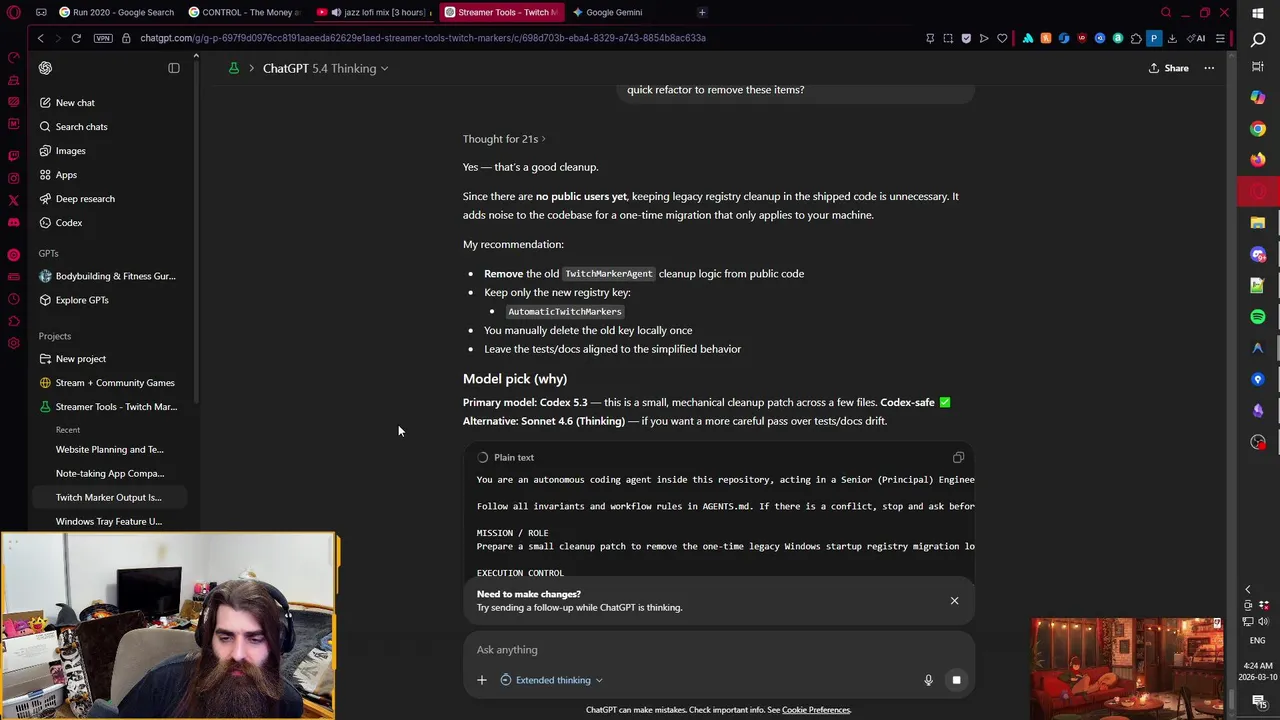Create a New project
The image size is (1280, 720).
(110, 358)
